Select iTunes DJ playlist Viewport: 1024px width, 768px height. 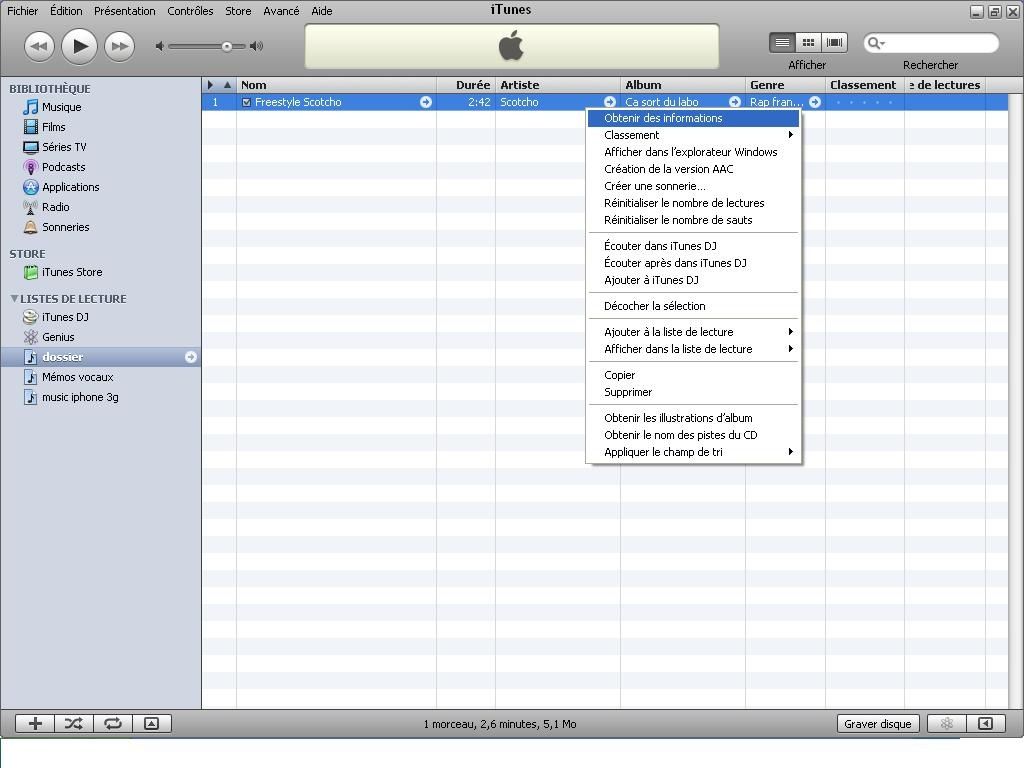point(65,317)
